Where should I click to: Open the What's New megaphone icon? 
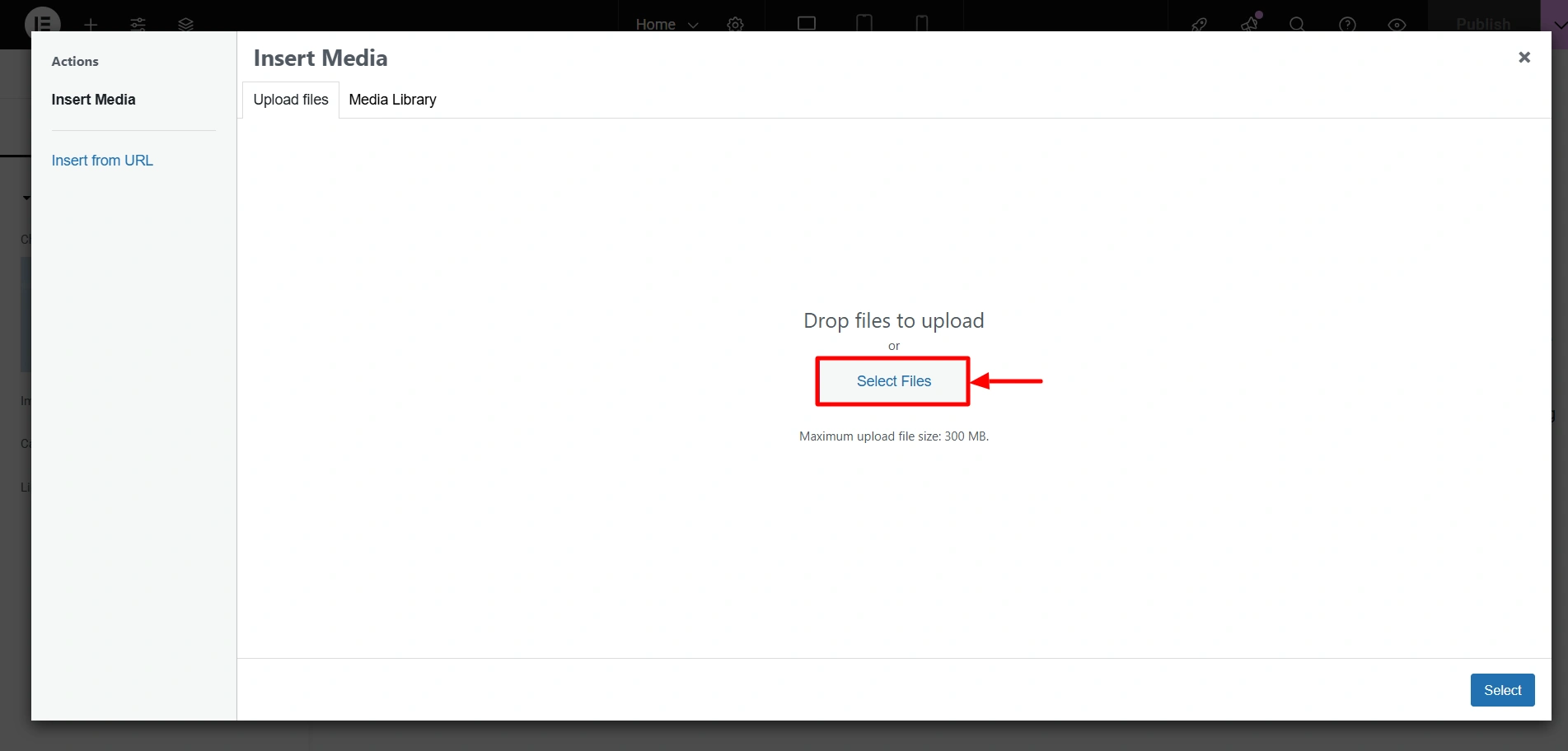(1250, 23)
